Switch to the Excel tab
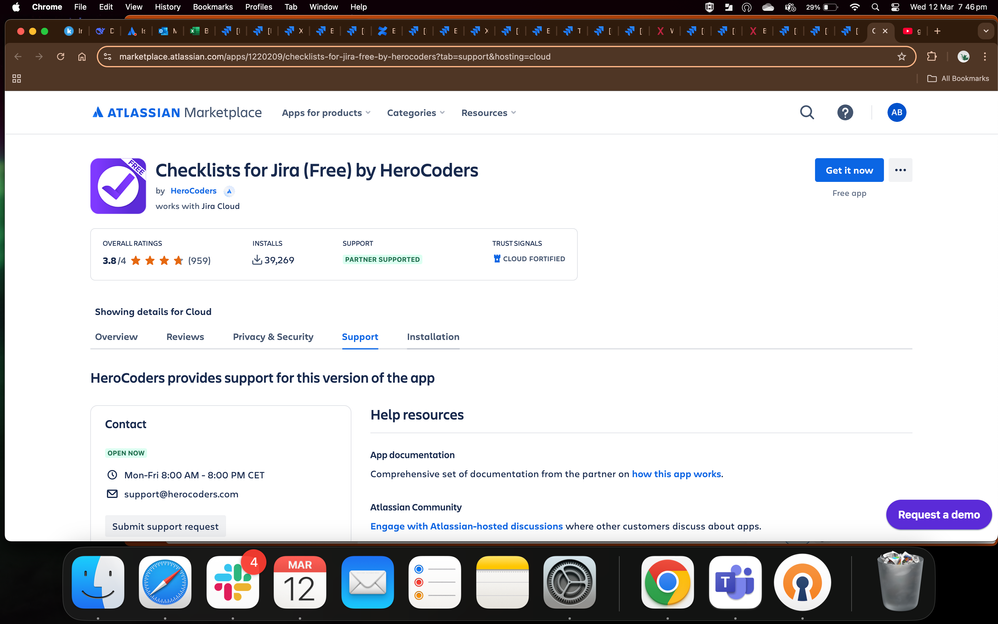This screenshot has width=998, height=624. (200, 31)
